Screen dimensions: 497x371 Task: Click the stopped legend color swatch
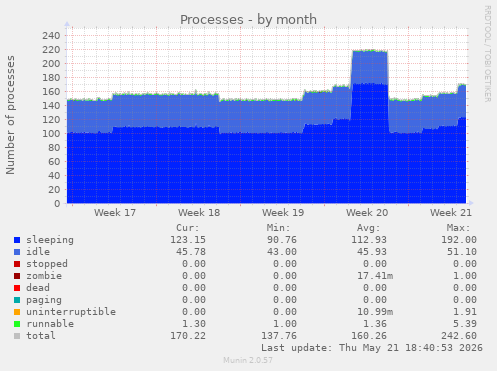point(17,264)
